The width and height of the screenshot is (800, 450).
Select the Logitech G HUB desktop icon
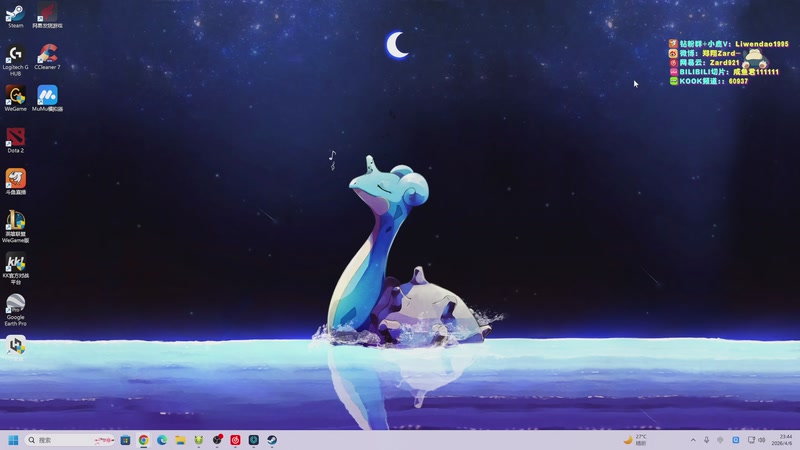[x=15, y=61]
